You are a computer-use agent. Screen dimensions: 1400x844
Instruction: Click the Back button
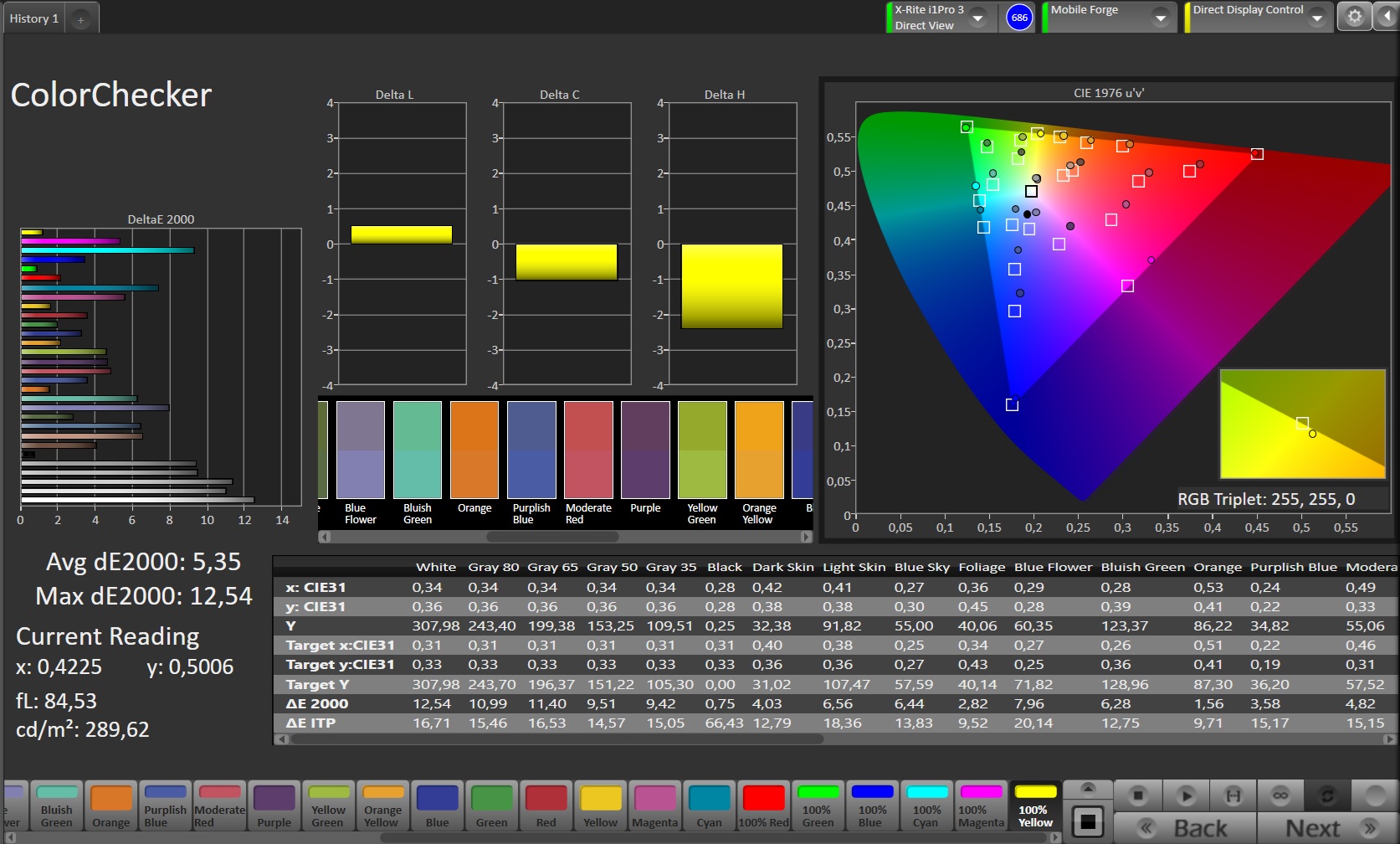coord(1185,828)
